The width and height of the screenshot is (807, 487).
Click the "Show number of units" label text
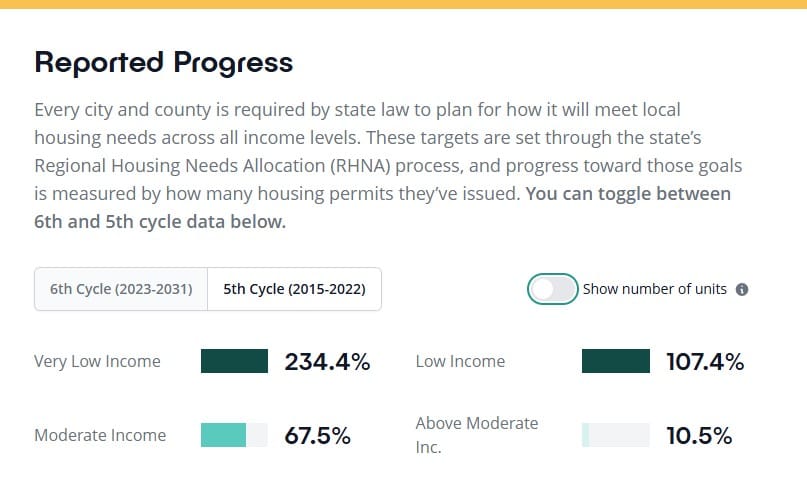click(x=654, y=289)
